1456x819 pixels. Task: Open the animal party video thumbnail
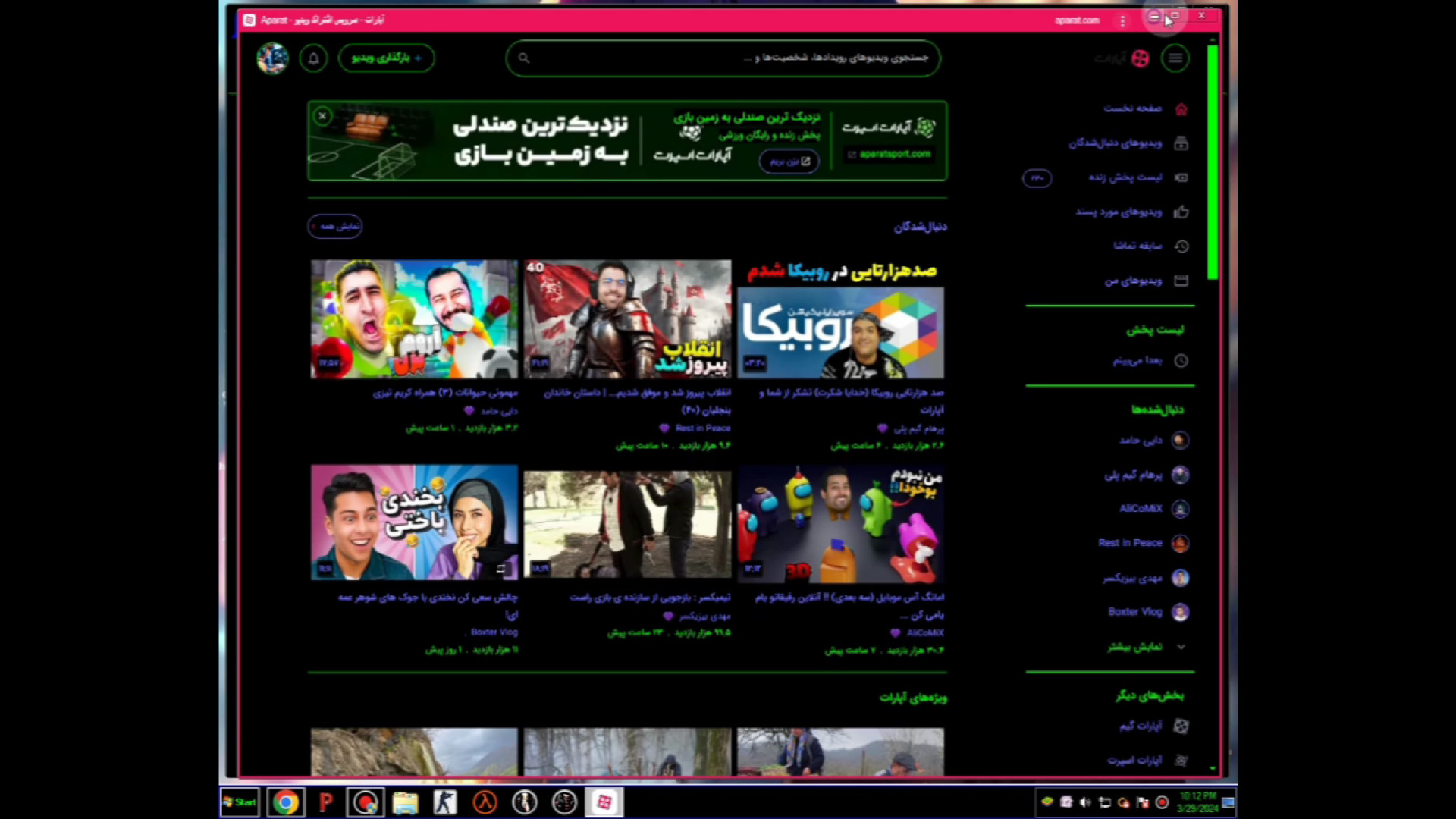coord(414,319)
